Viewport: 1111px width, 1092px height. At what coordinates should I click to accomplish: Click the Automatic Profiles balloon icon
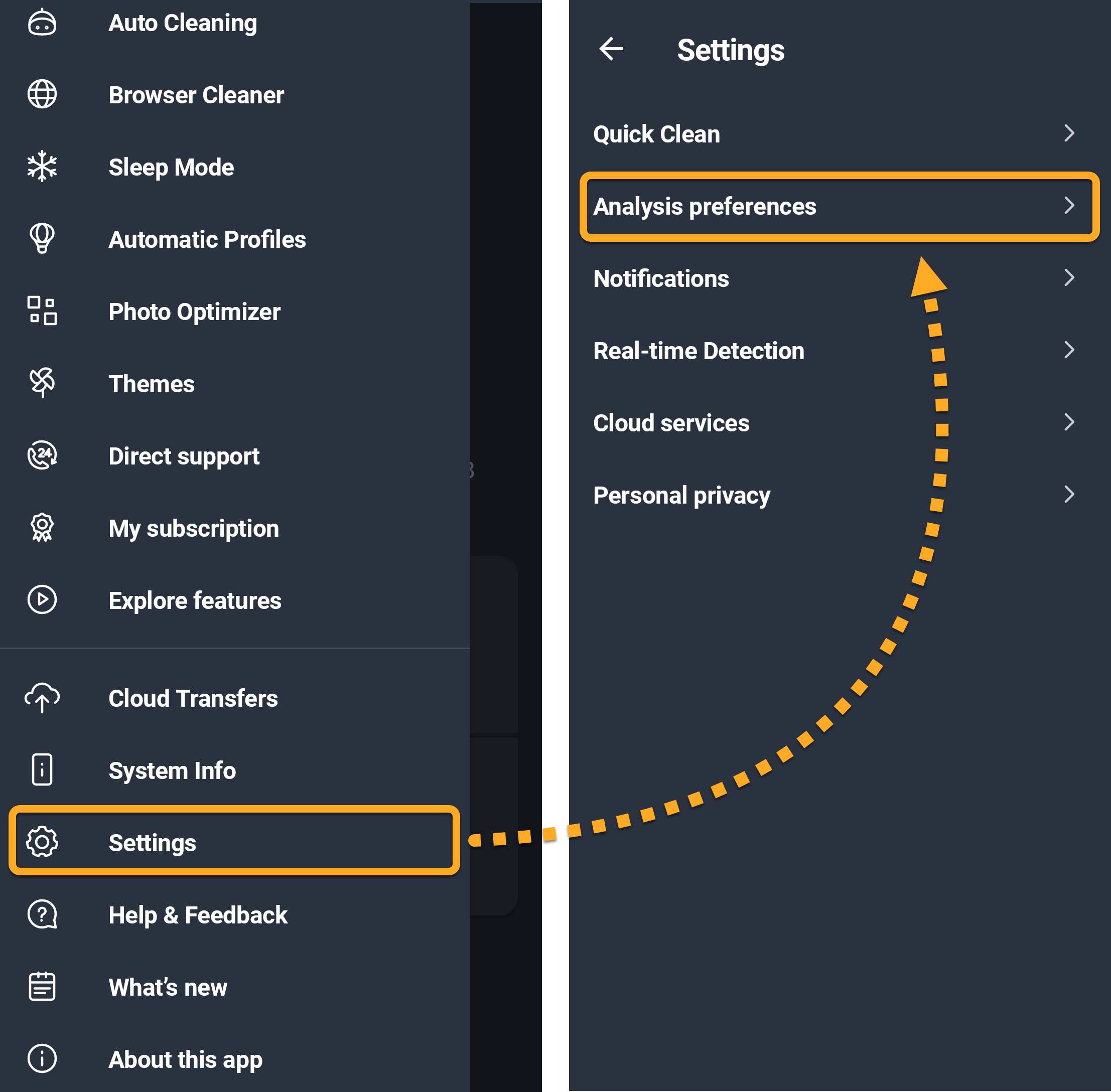point(42,238)
